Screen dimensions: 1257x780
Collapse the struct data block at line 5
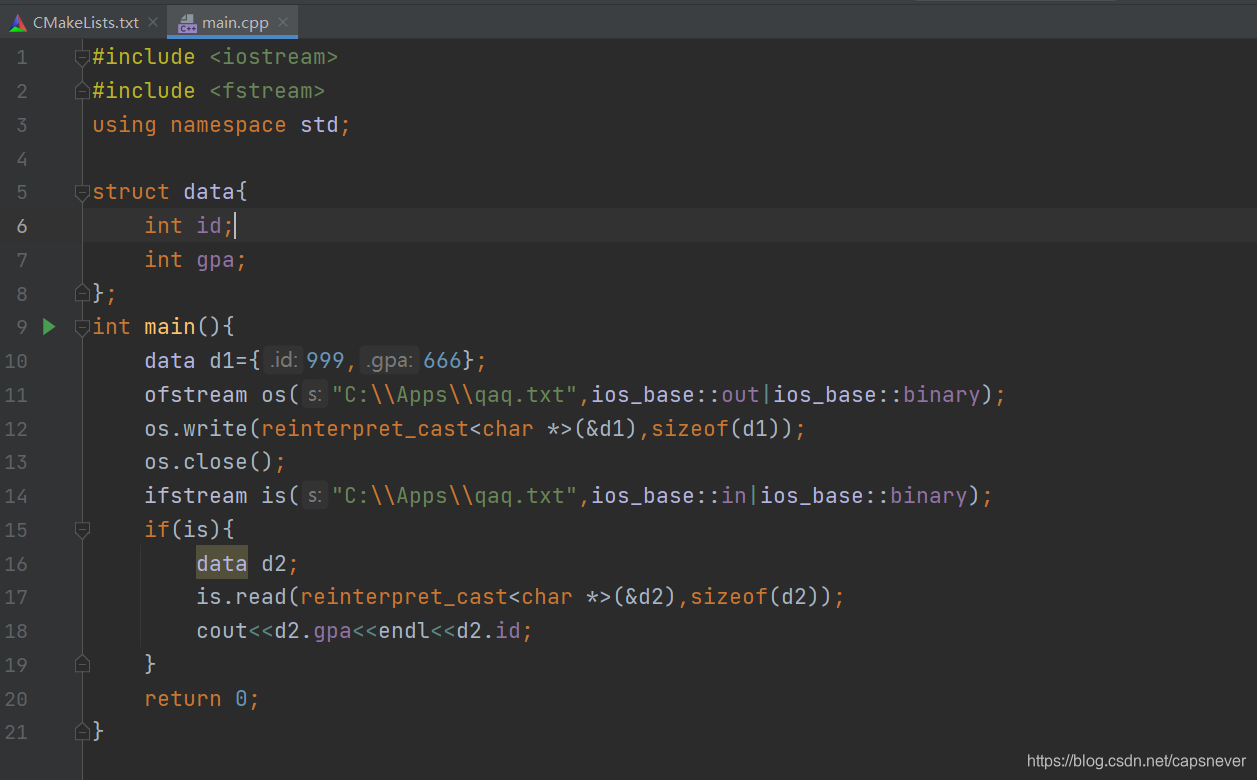(x=83, y=192)
